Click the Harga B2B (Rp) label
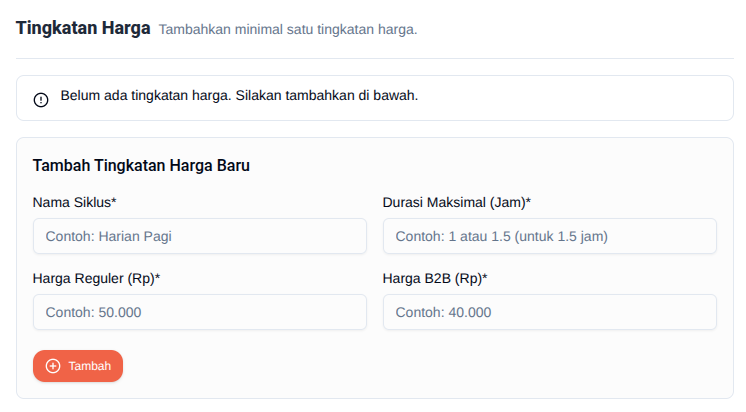This screenshot has width=746, height=412. (x=441, y=278)
